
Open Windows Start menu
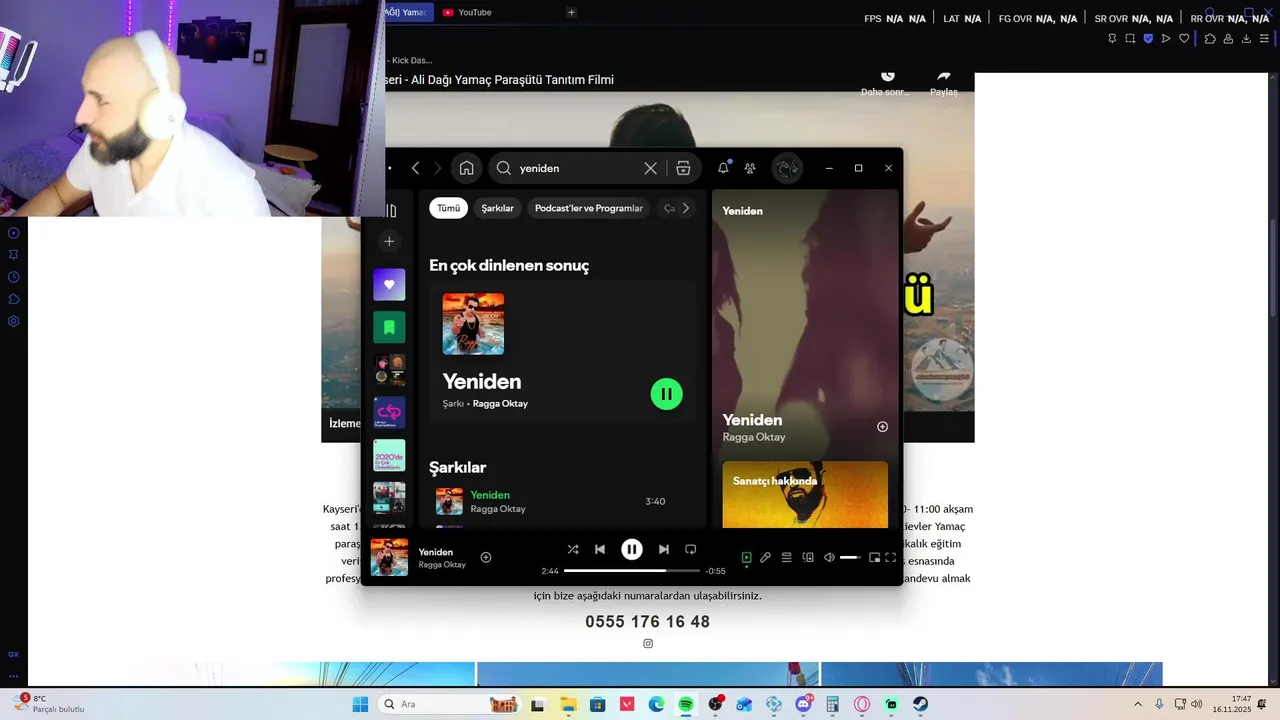coord(360,704)
